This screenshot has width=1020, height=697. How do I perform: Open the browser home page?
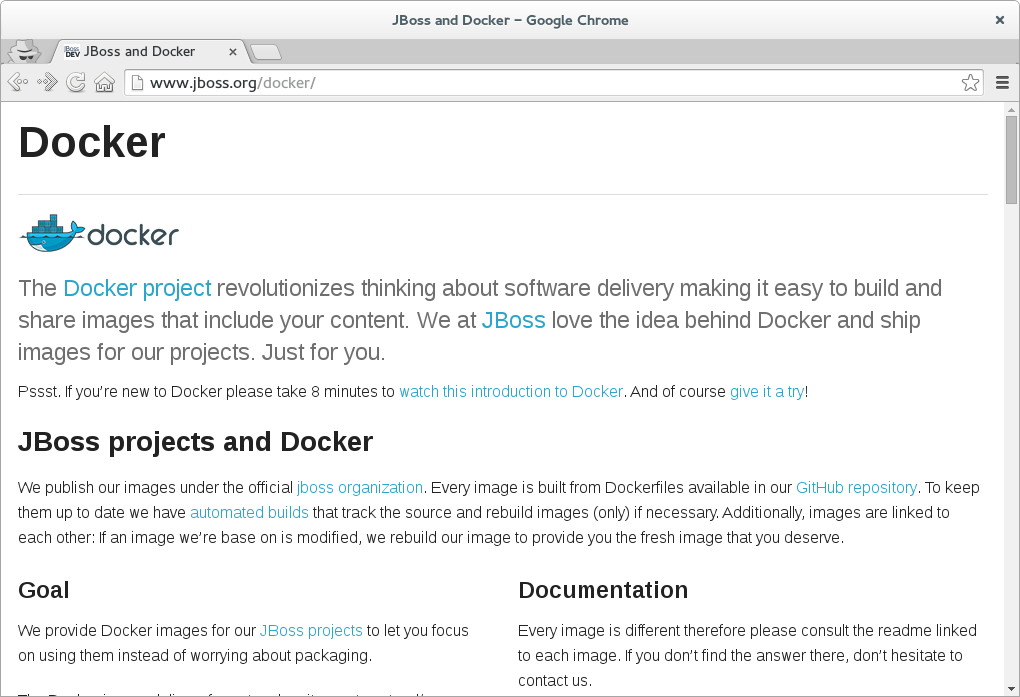click(105, 82)
